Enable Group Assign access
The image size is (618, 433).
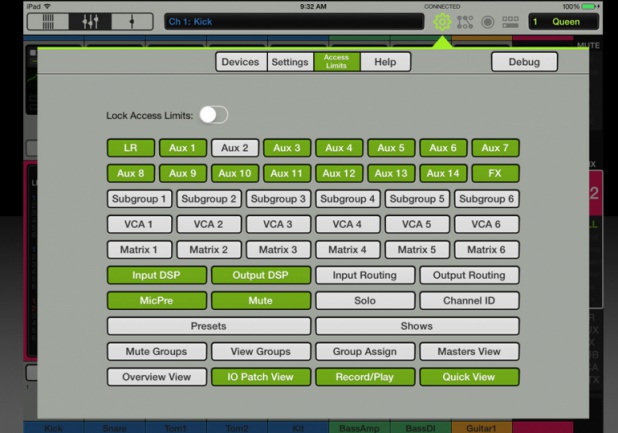(x=365, y=351)
